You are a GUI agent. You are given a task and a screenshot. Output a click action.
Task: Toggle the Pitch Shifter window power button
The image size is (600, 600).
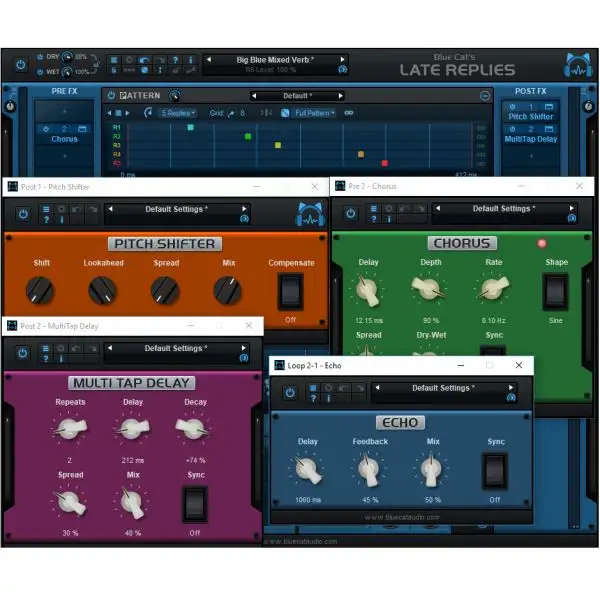pyautogui.click(x=23, y=214)
